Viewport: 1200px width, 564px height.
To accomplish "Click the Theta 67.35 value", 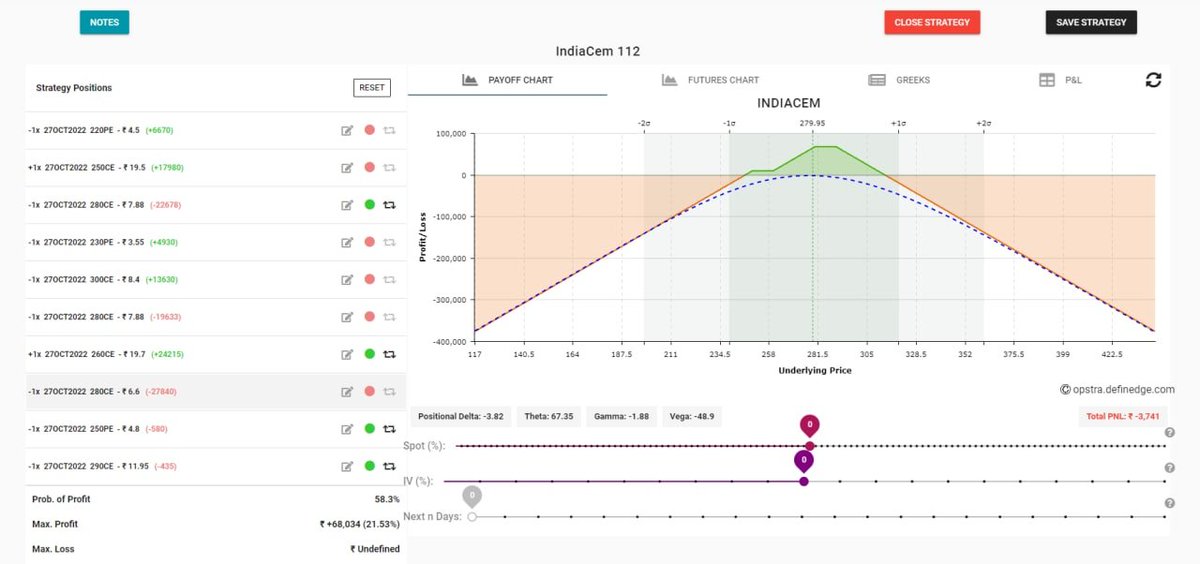I will [x=549, y=416].
